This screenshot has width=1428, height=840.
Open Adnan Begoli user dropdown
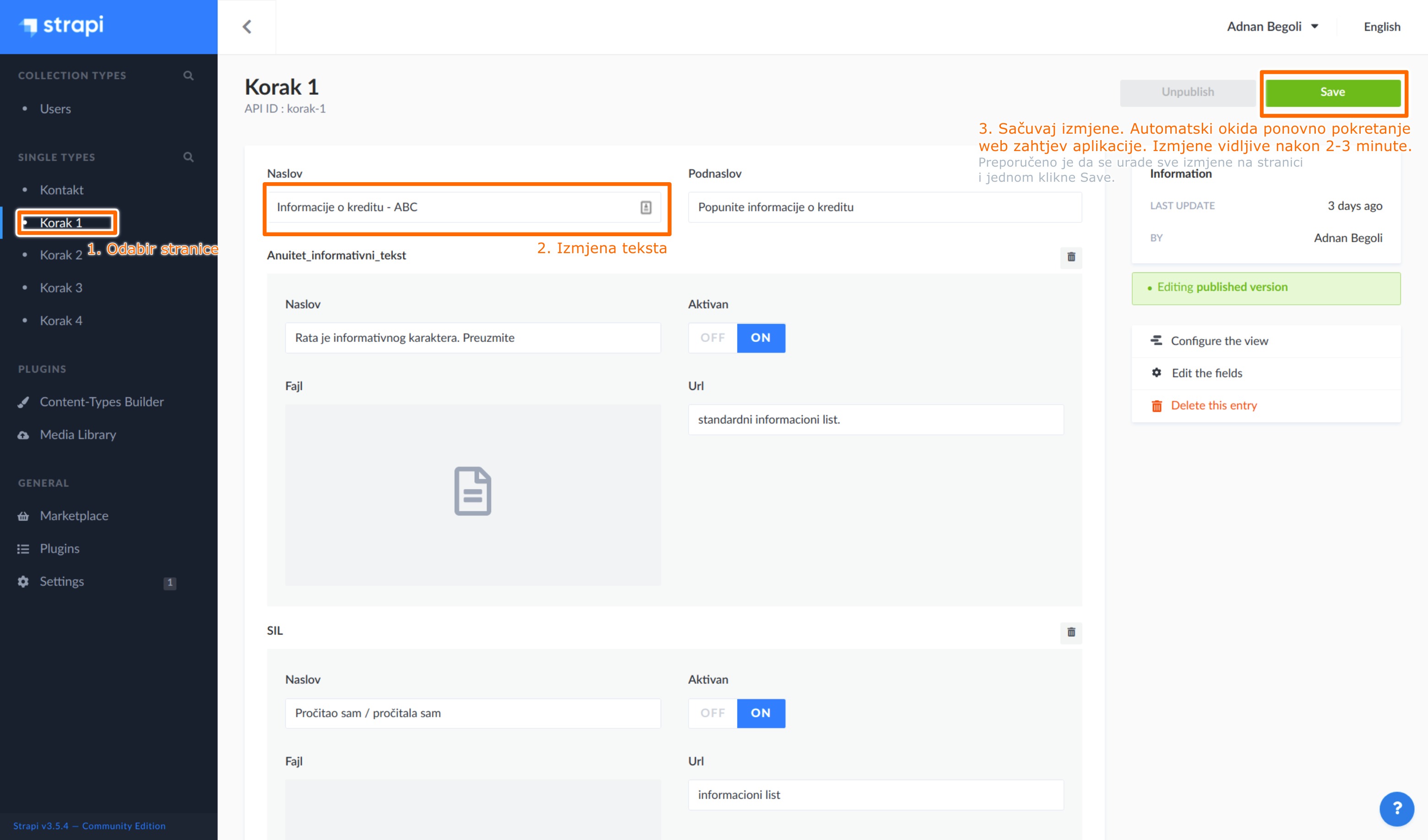click(1272, 27)
